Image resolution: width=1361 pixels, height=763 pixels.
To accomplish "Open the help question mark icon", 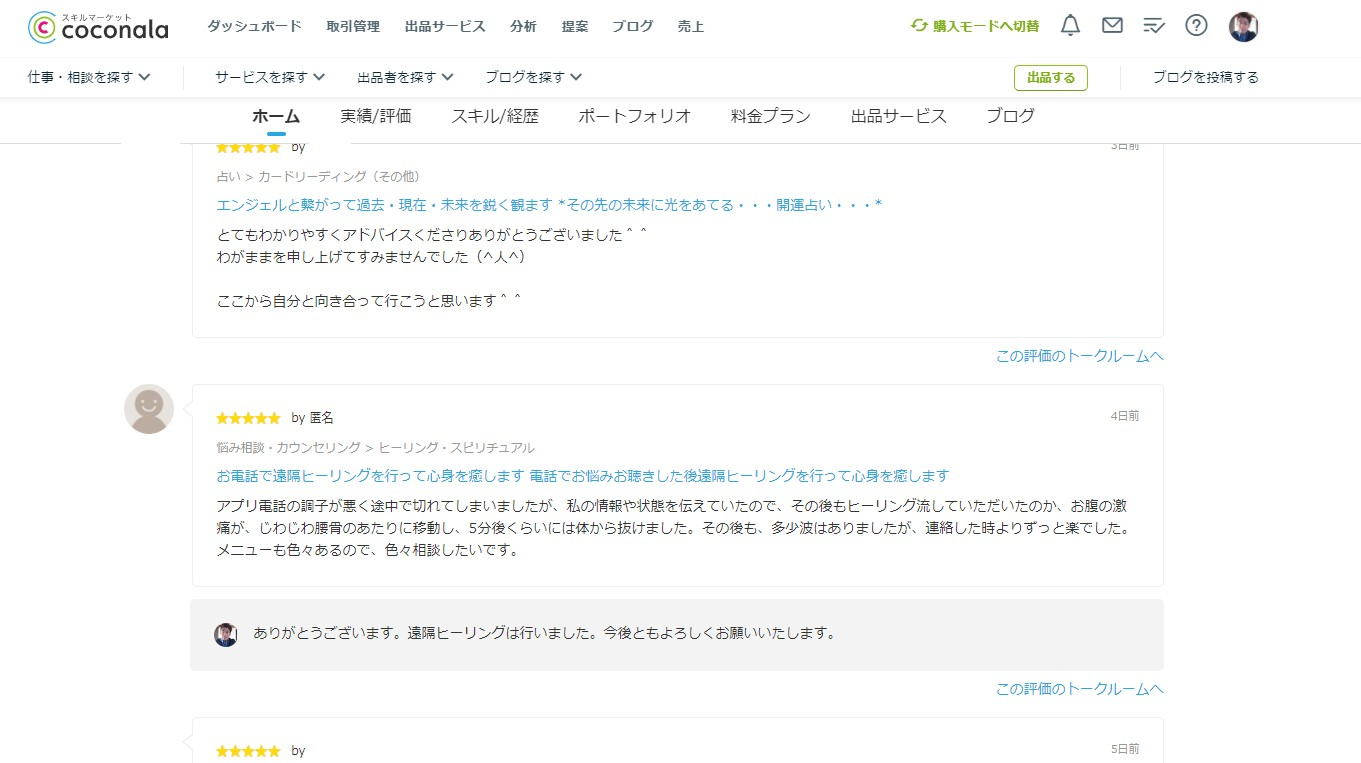I will click(x=1196, y=26).
